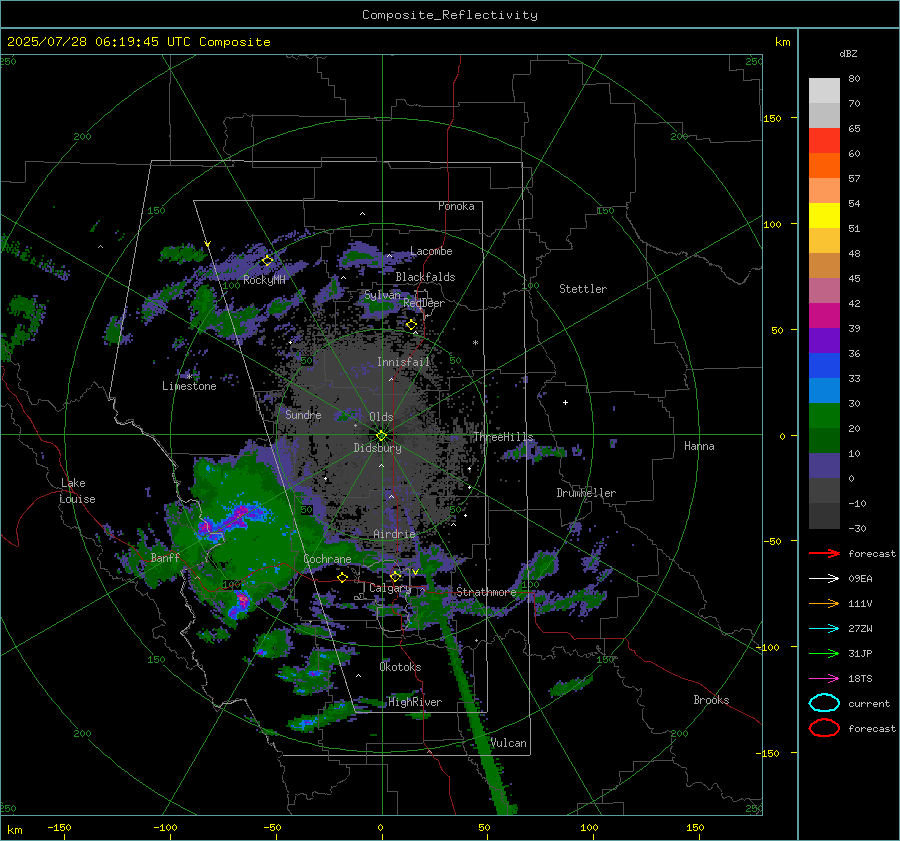This screenshot has width=900, height=841.
Task: Click the purple 39-36 dBZ color block
Action: coord(824,341)
